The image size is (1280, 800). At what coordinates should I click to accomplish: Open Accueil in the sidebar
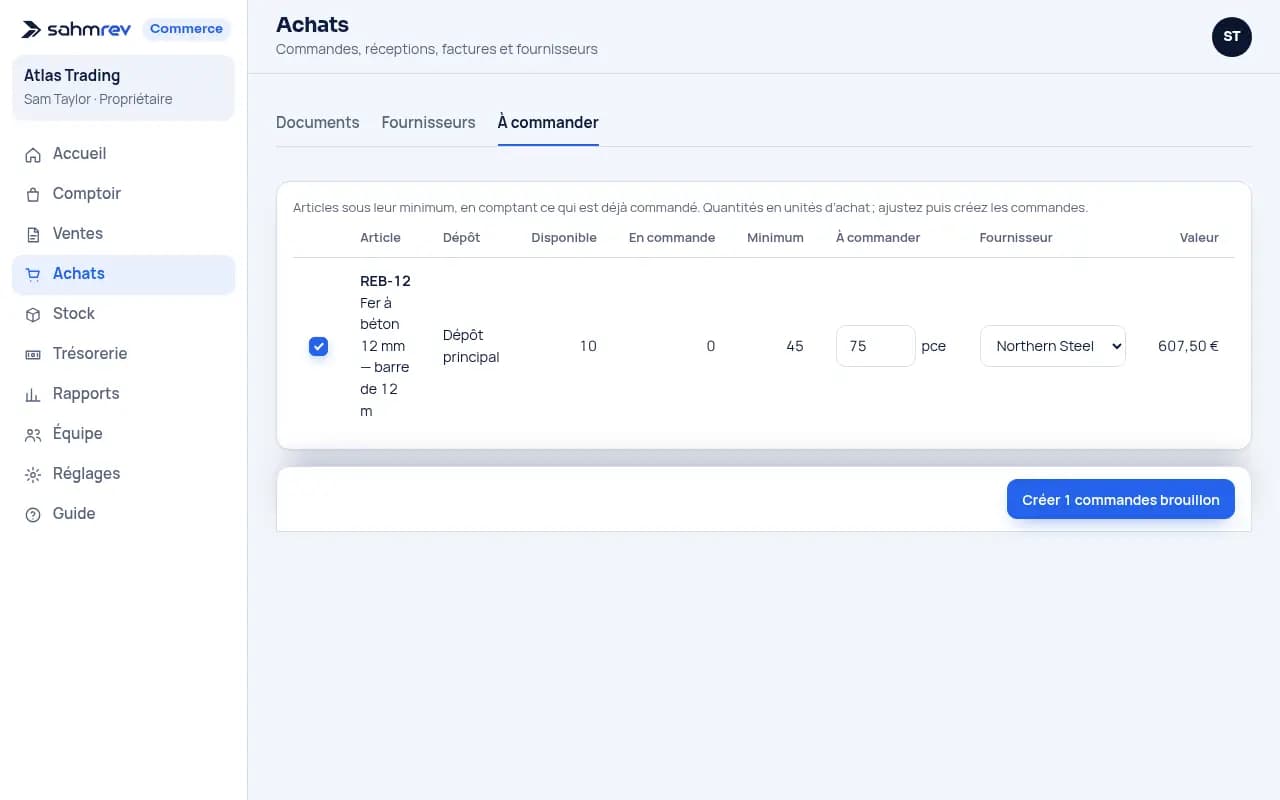(x=123, y=154)
